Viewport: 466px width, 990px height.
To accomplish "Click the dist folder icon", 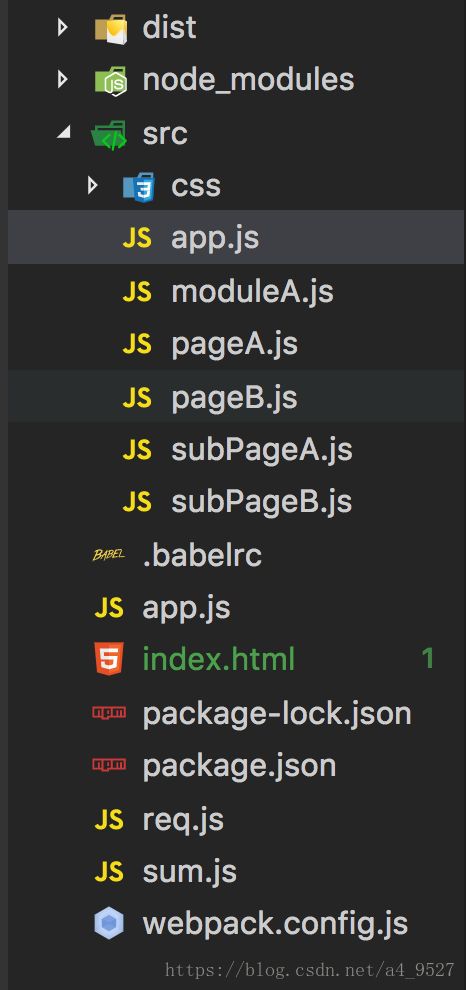I will pos(111,29).
